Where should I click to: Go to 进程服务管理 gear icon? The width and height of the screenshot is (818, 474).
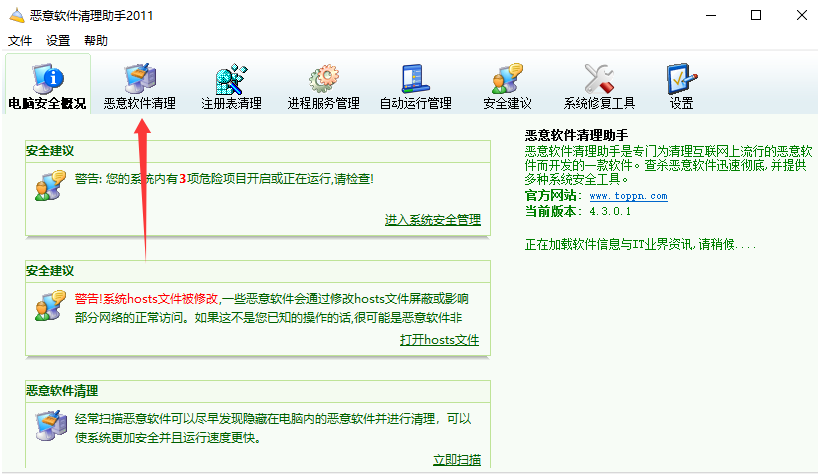(x=323, y=79)
